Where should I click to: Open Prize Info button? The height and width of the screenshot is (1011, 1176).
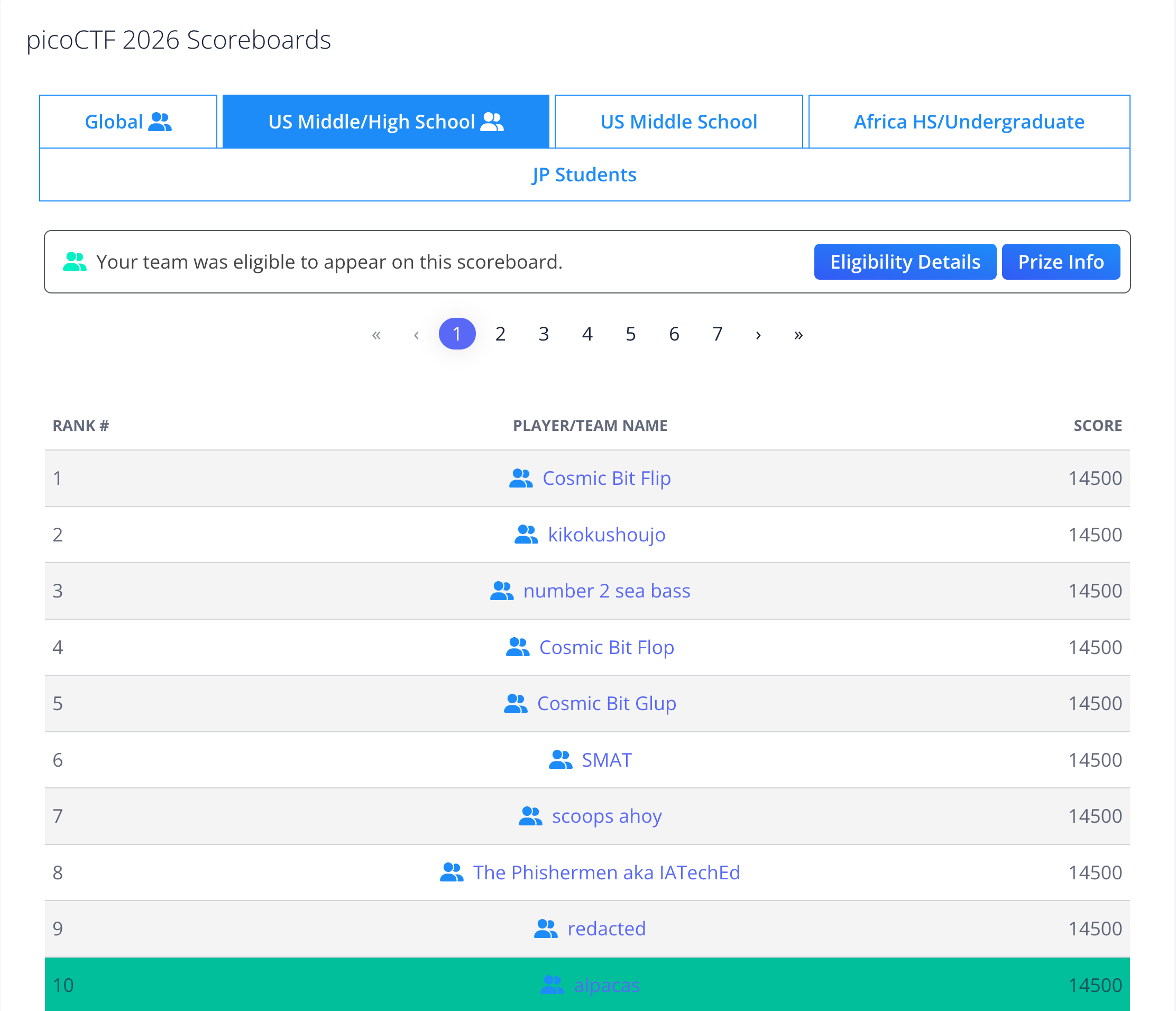pyautogui.click(x=1060, y=262)
